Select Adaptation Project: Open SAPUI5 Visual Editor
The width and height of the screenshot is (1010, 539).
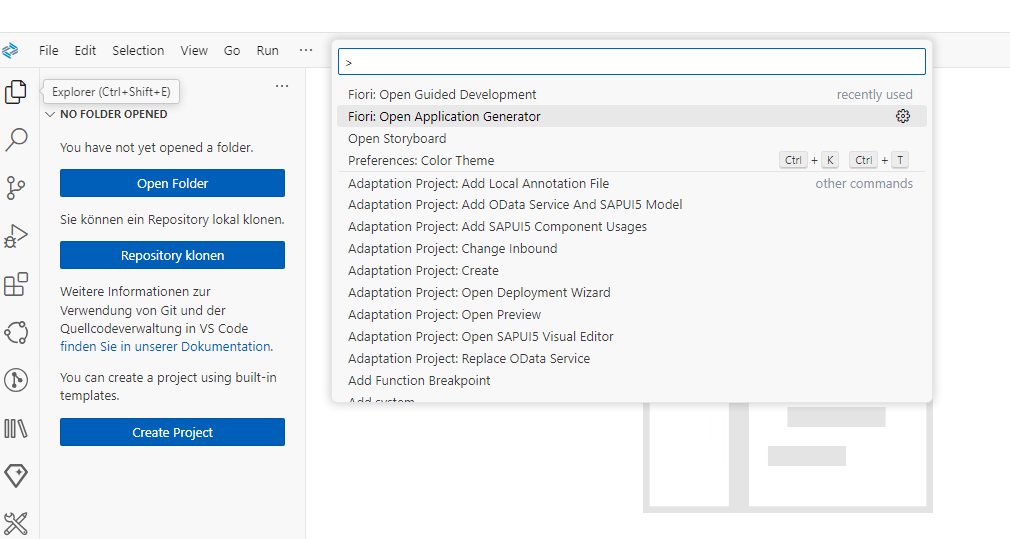(x=632, y=336)
